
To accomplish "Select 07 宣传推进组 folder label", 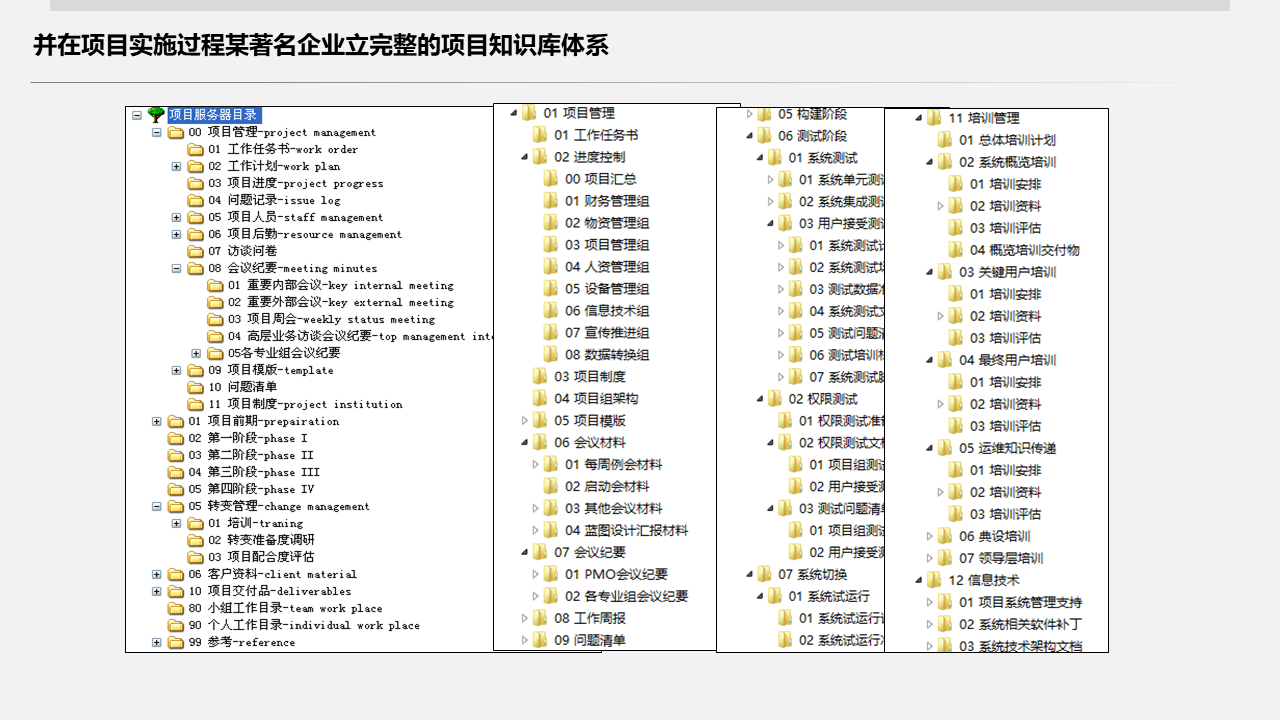I will pos(607,333).
